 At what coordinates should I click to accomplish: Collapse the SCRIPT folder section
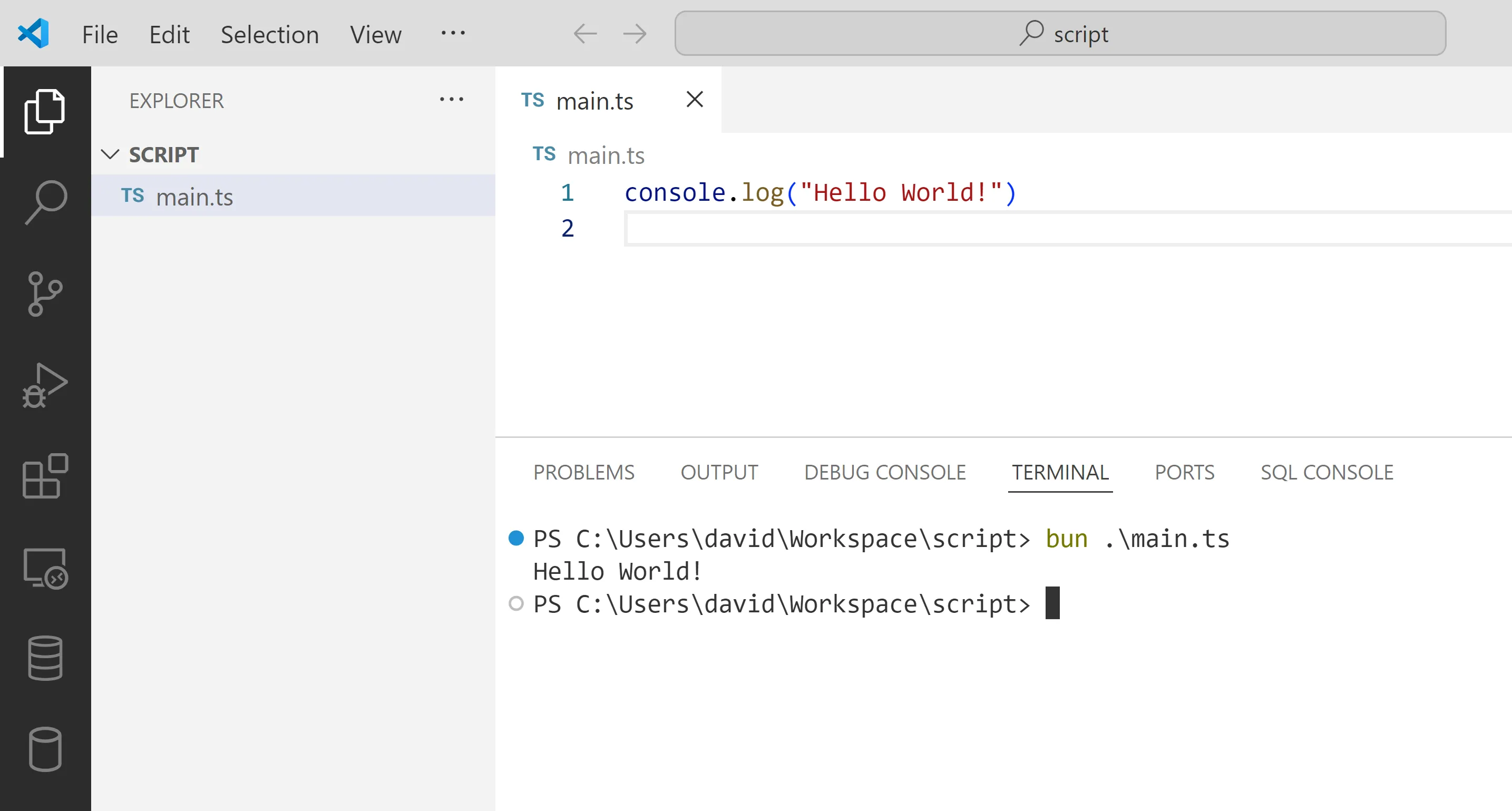point(110,154)
